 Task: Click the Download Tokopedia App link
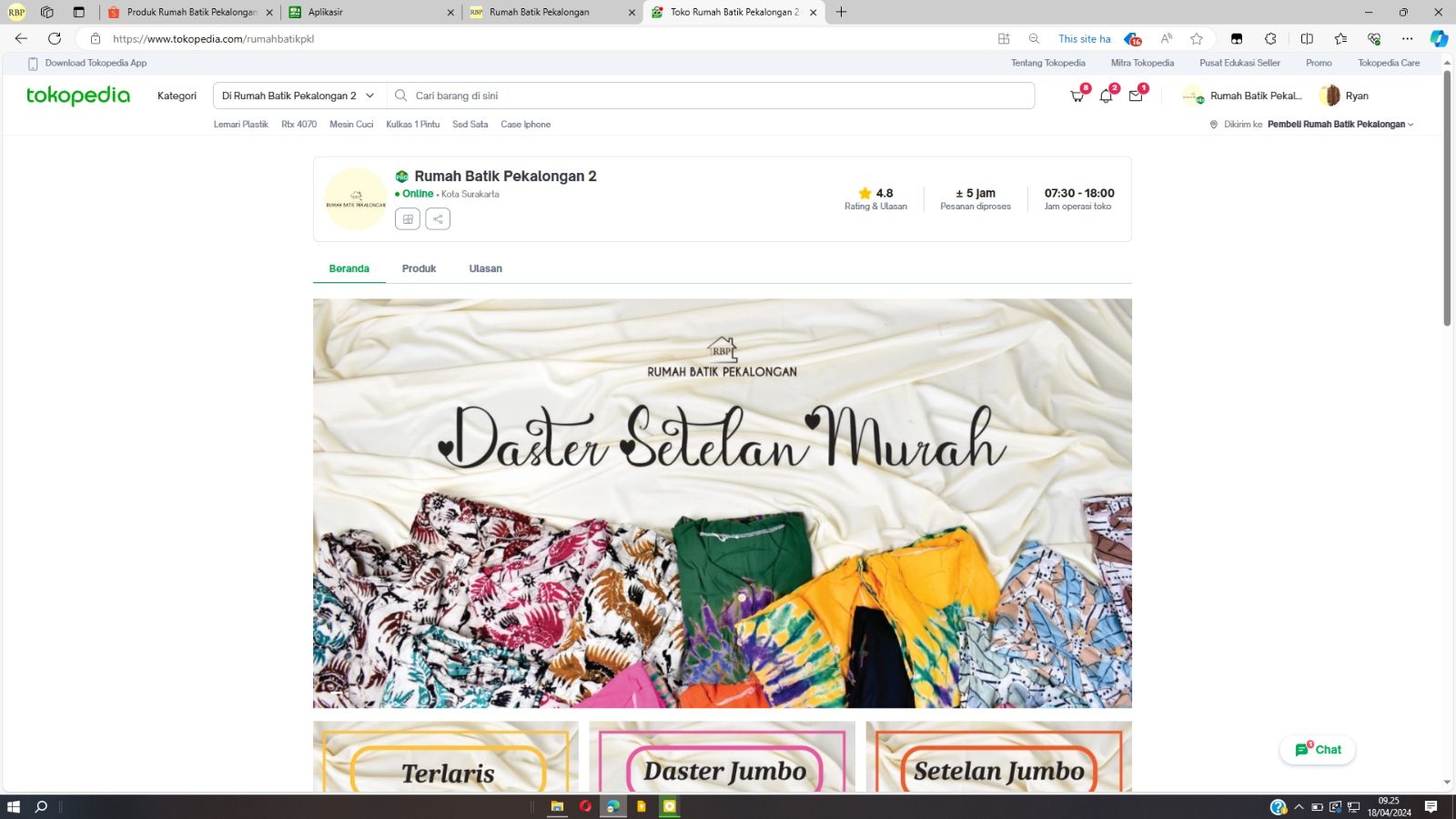[x=87, y=63]
